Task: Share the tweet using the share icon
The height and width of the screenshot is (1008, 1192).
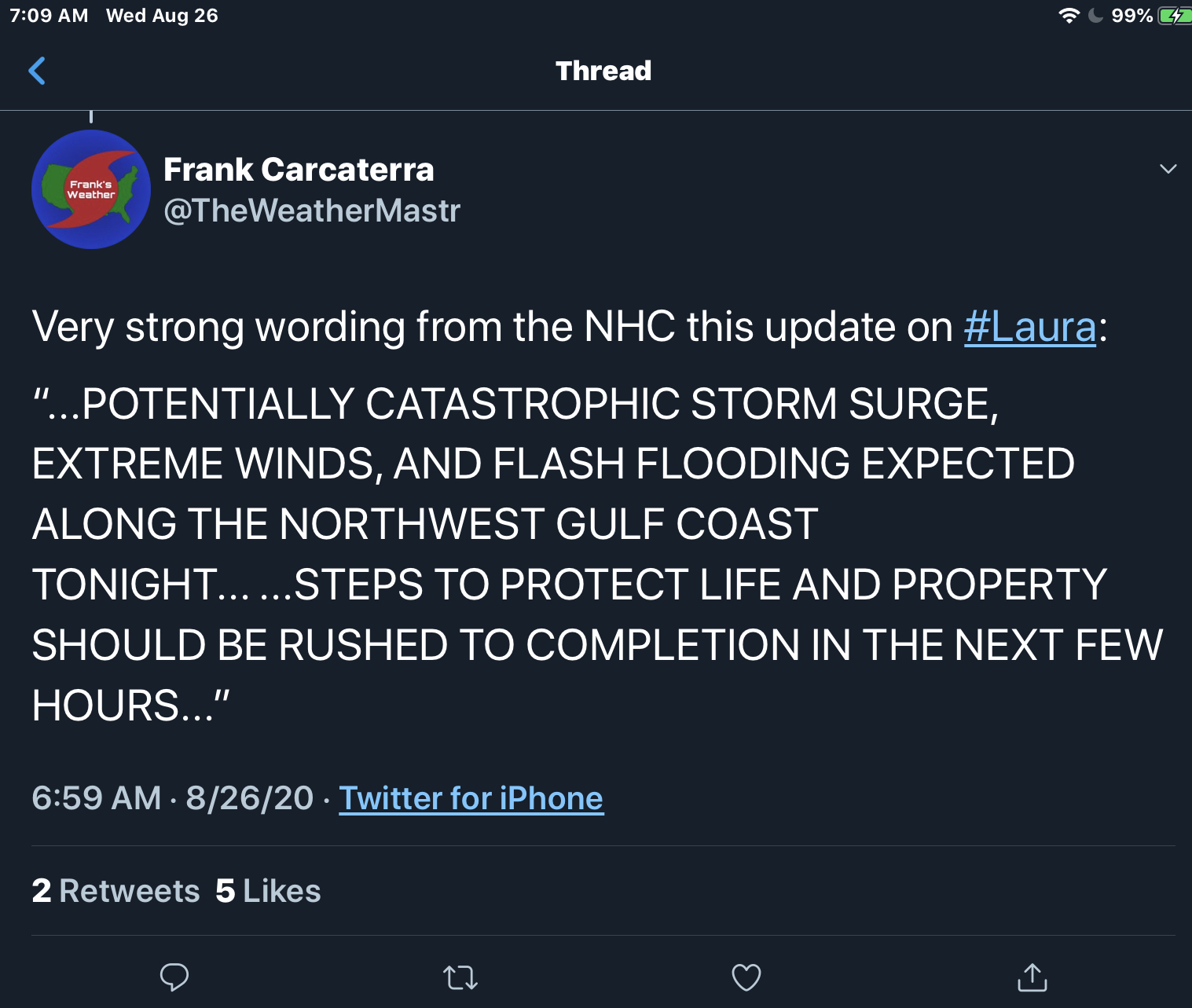Action: (1032, 978)
